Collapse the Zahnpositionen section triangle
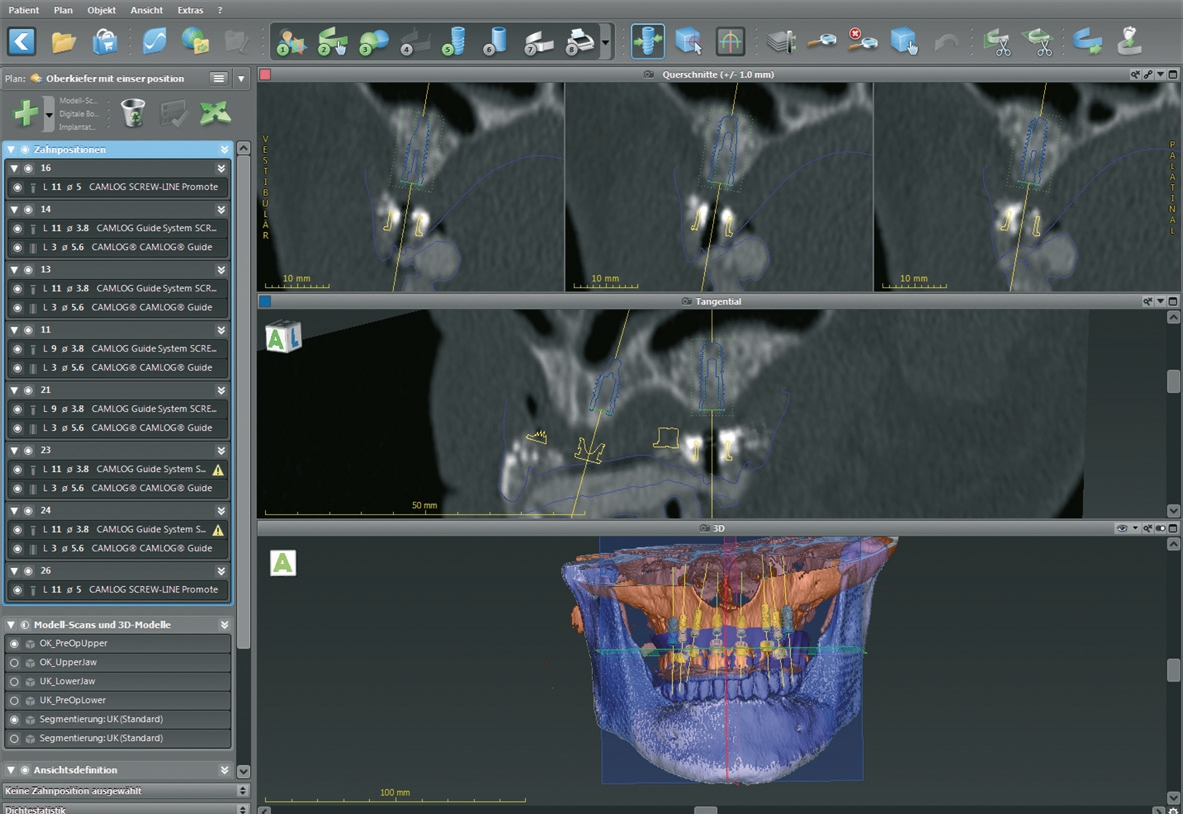The width and height of the screenshot is (1183, 814). coord(11,150)
